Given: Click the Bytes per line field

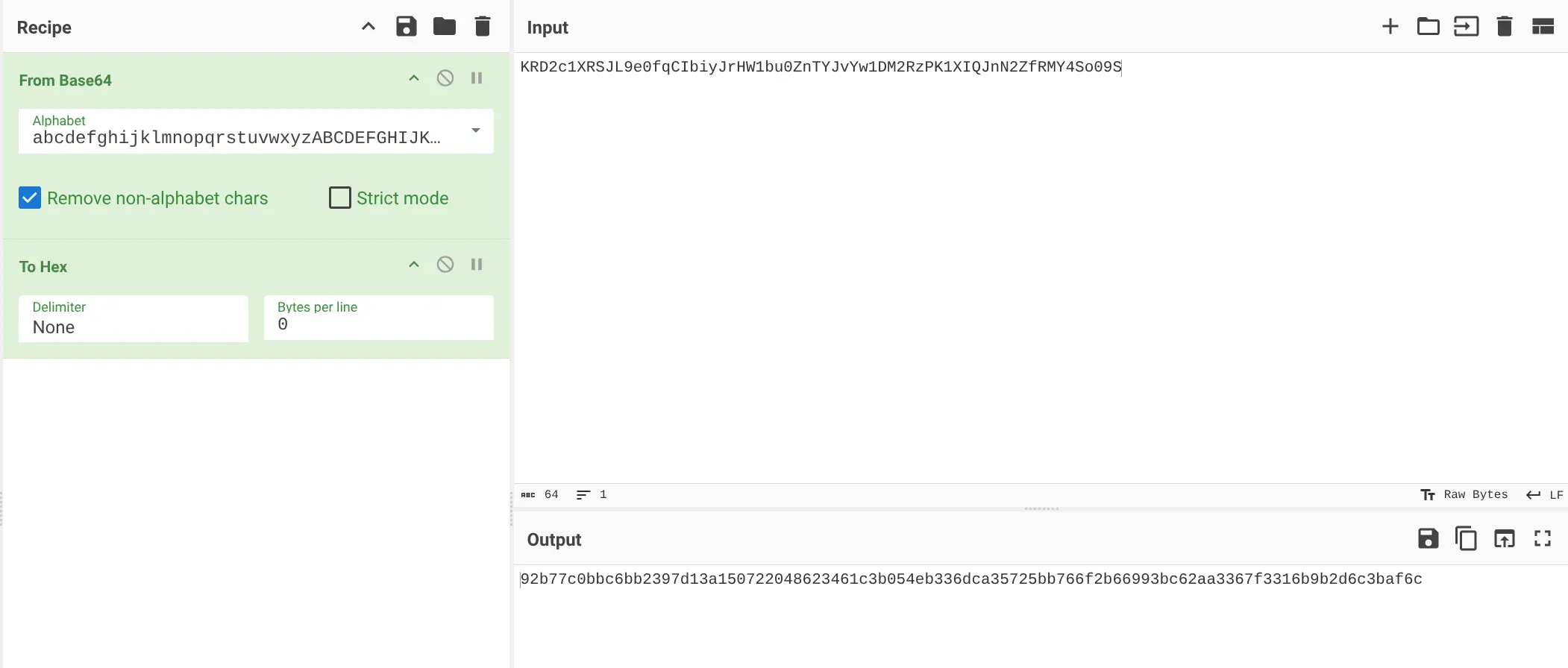Looking at the screenshot, I should pos(379,324).
